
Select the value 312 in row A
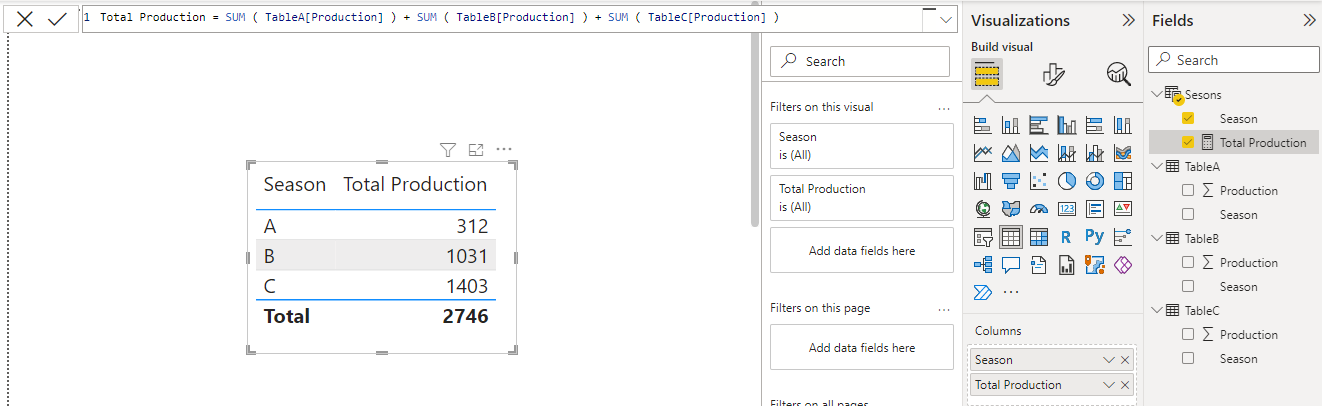472,226
